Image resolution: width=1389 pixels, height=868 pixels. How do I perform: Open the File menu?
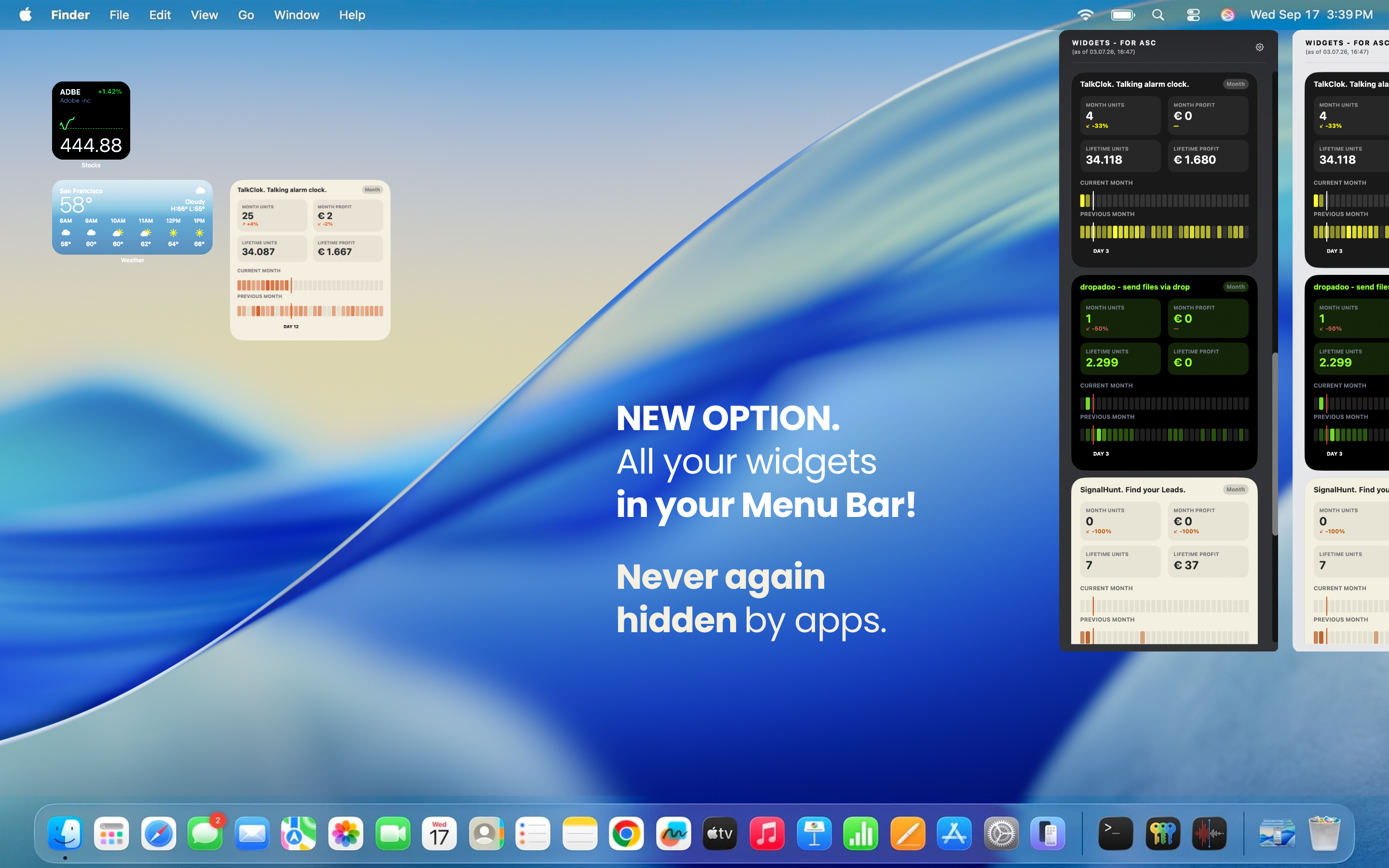click(120, 15)
